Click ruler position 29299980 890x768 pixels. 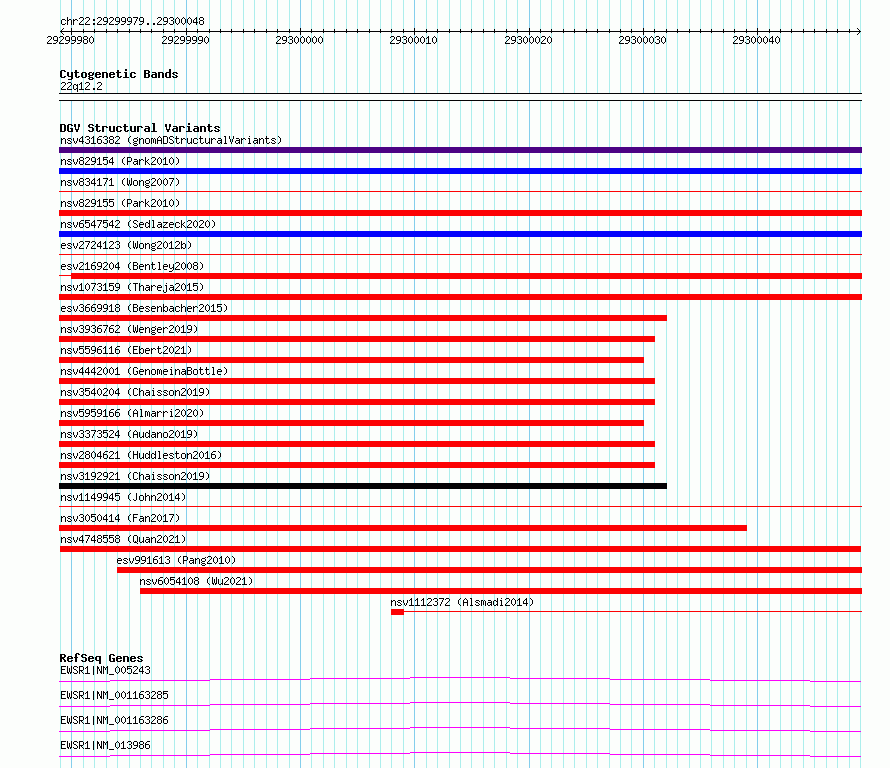pos(70,40)
